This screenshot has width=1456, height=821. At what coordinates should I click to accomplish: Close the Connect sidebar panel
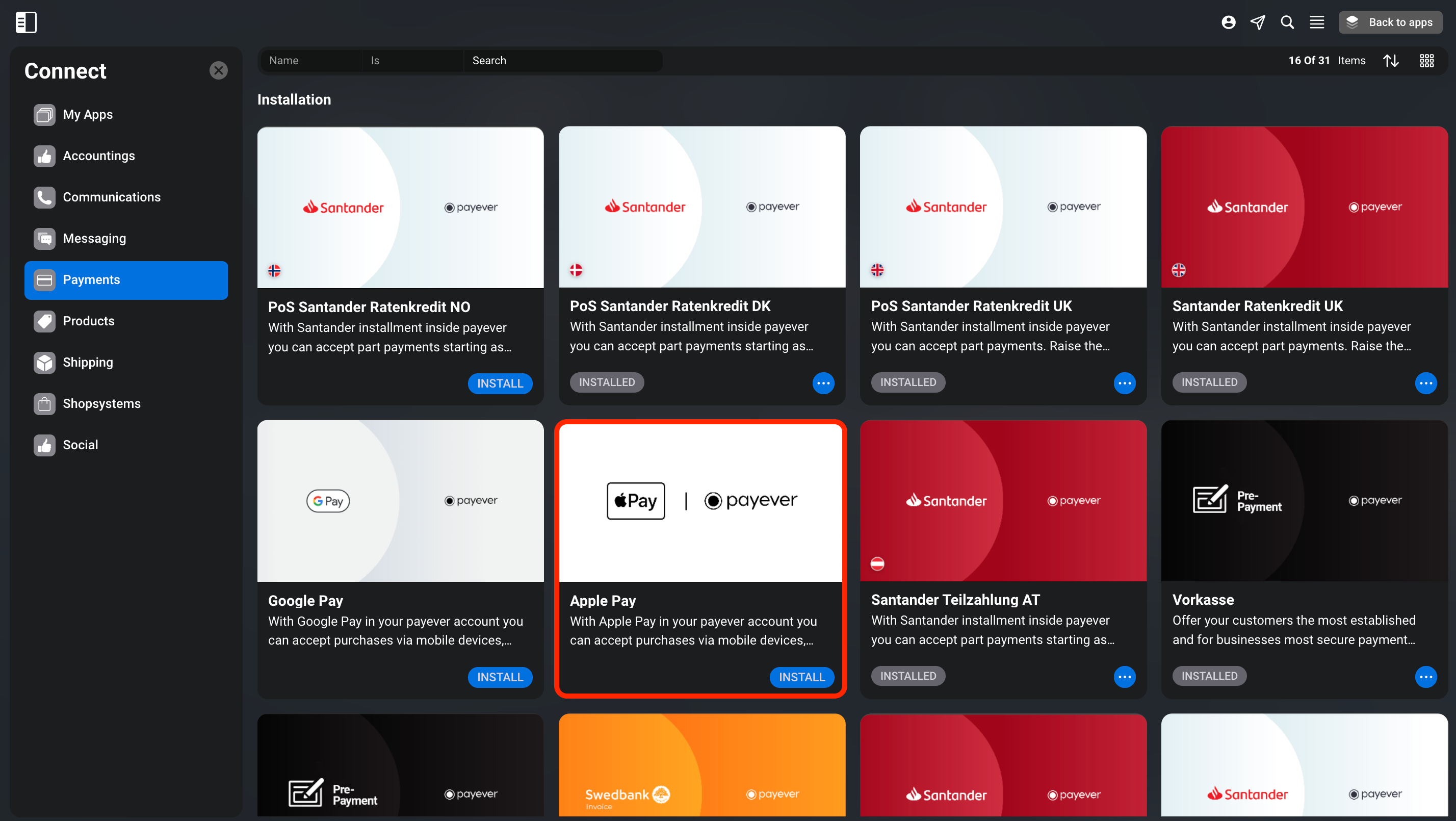(218, 71)
